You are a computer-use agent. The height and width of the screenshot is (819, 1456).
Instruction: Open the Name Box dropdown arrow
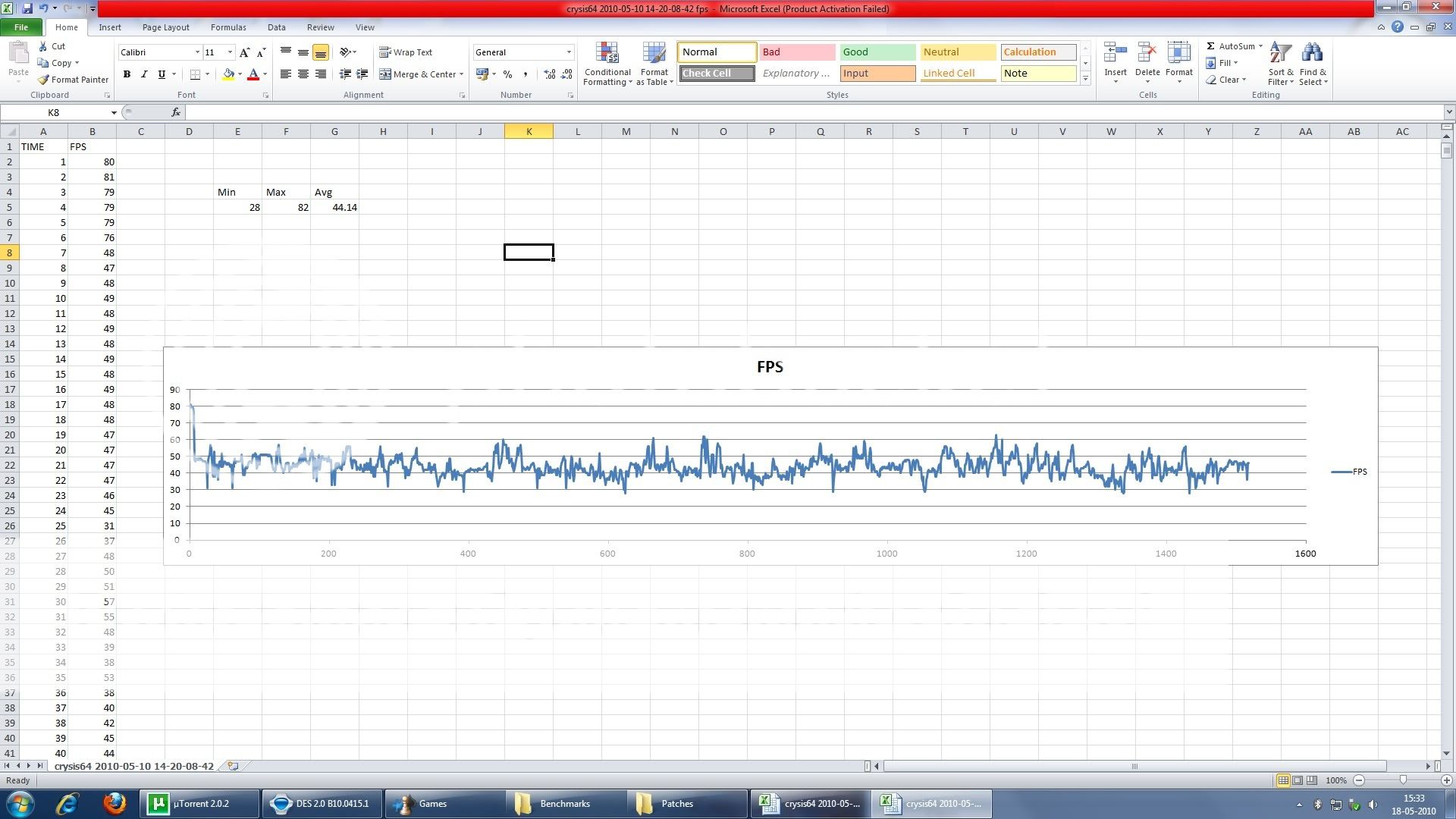click(x=114, y=112)
